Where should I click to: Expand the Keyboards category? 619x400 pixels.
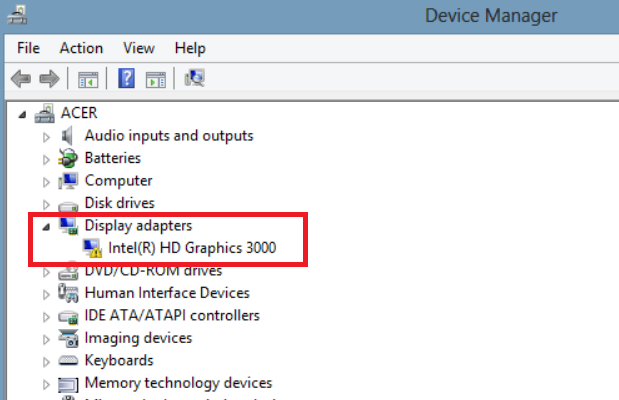[x=46, y=362]
